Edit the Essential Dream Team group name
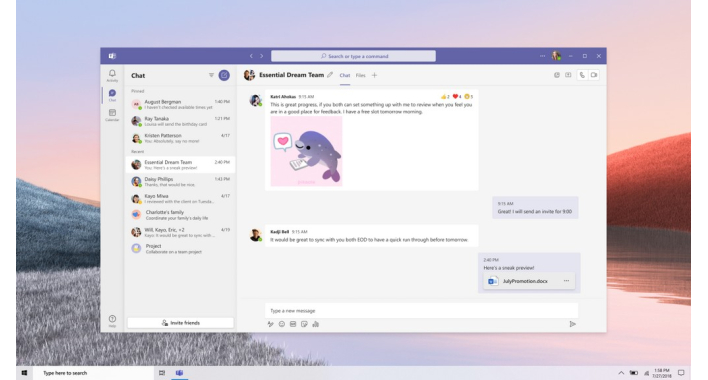708x380 pixels. [x=330, y=75]
